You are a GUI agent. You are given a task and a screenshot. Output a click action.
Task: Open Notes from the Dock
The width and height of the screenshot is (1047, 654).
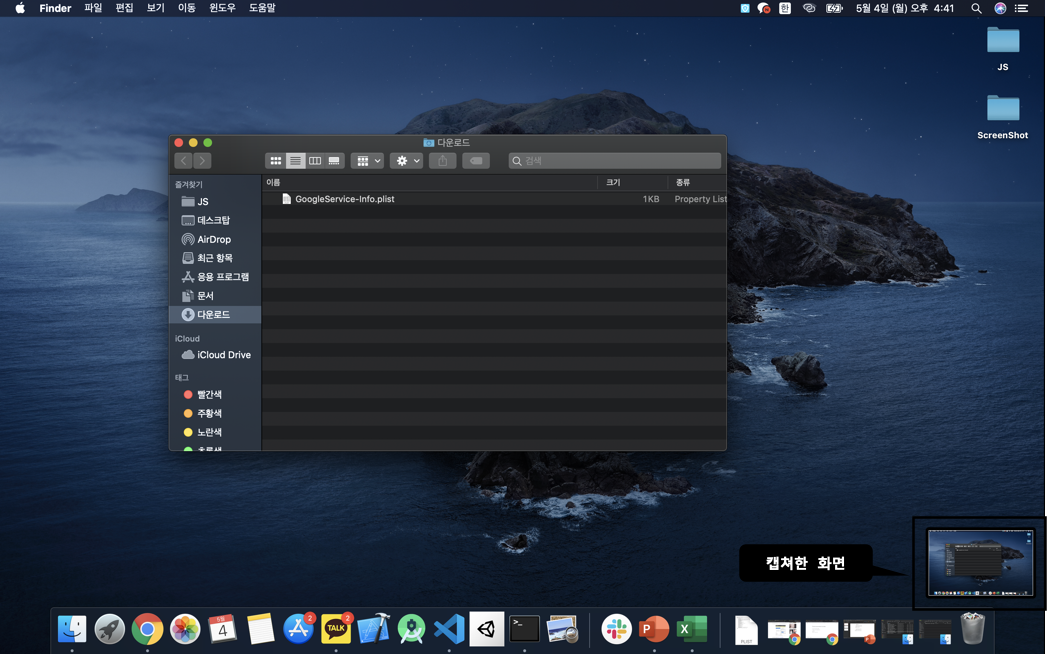click(260, 629)
